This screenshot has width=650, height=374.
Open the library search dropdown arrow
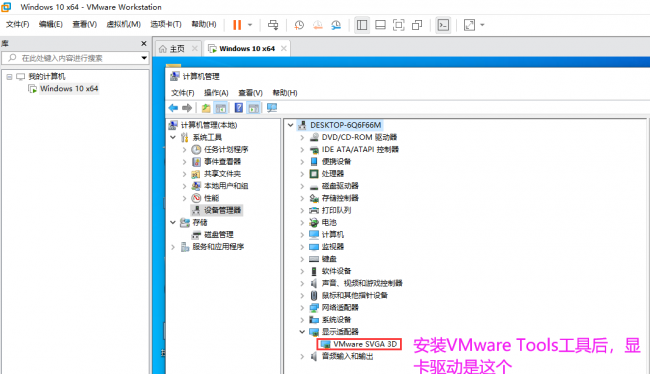tap(144, 58)
